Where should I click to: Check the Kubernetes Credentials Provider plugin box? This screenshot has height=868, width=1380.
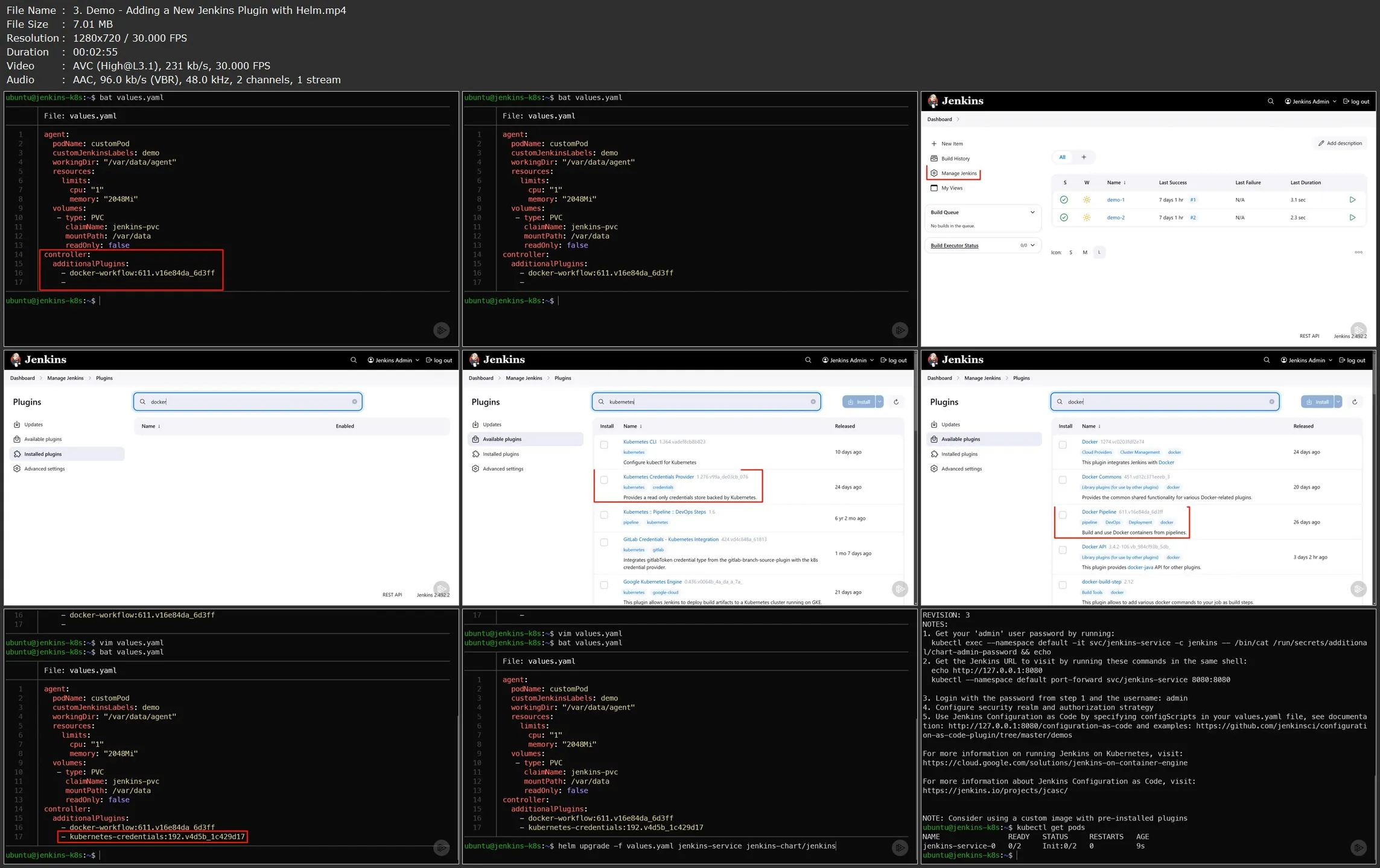(x=604, y=480)
